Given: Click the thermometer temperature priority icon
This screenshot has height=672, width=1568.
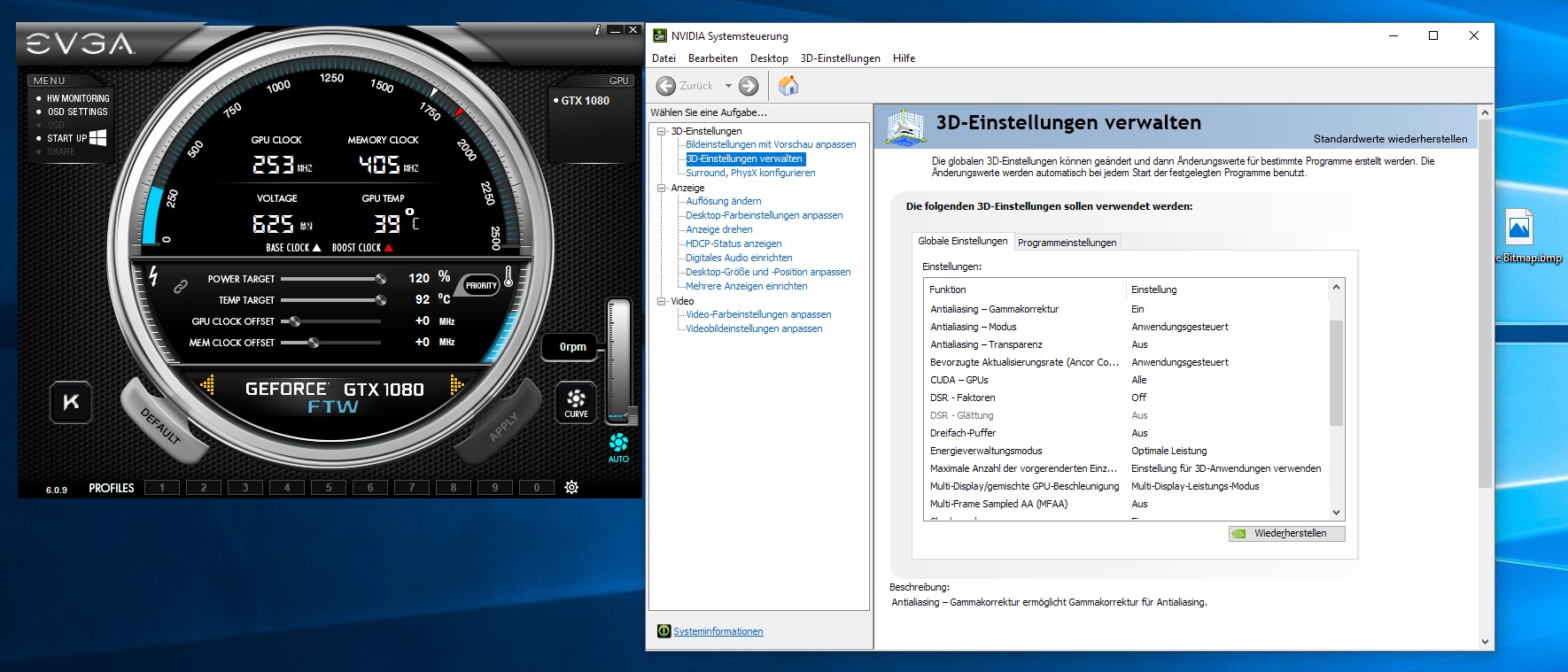Looking at the screenshot, I should 508,277.
